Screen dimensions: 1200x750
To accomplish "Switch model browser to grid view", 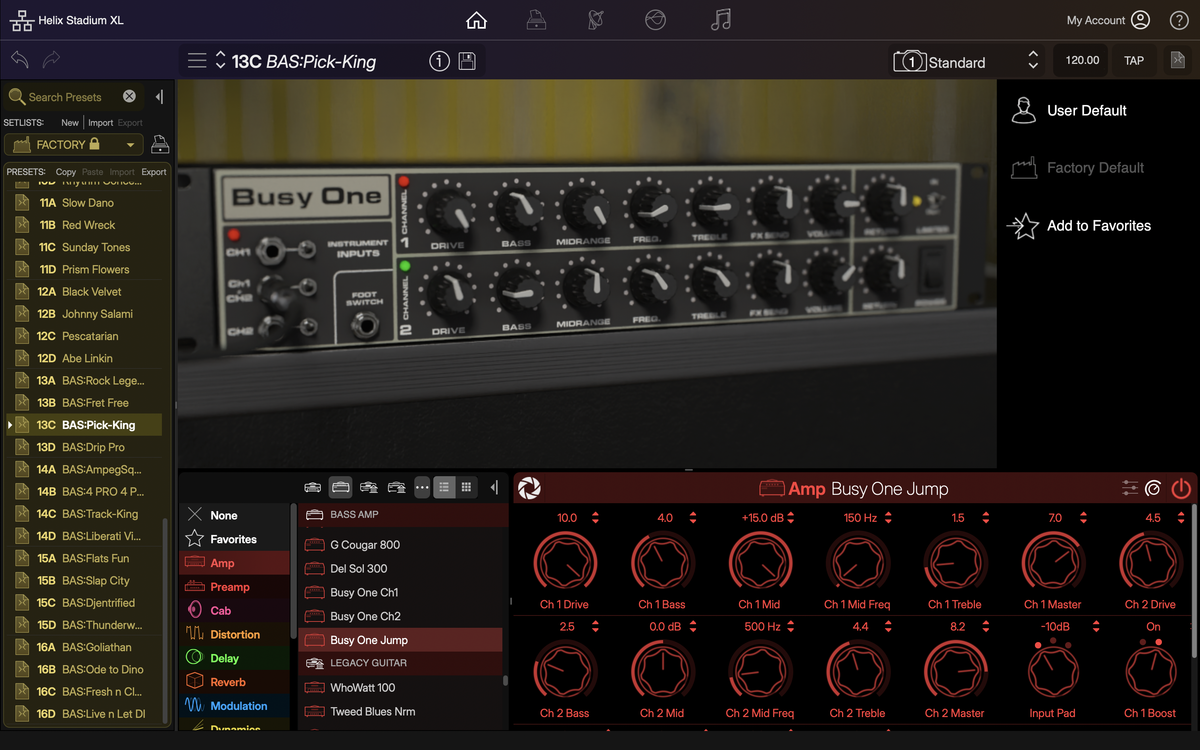I will 466,487.
